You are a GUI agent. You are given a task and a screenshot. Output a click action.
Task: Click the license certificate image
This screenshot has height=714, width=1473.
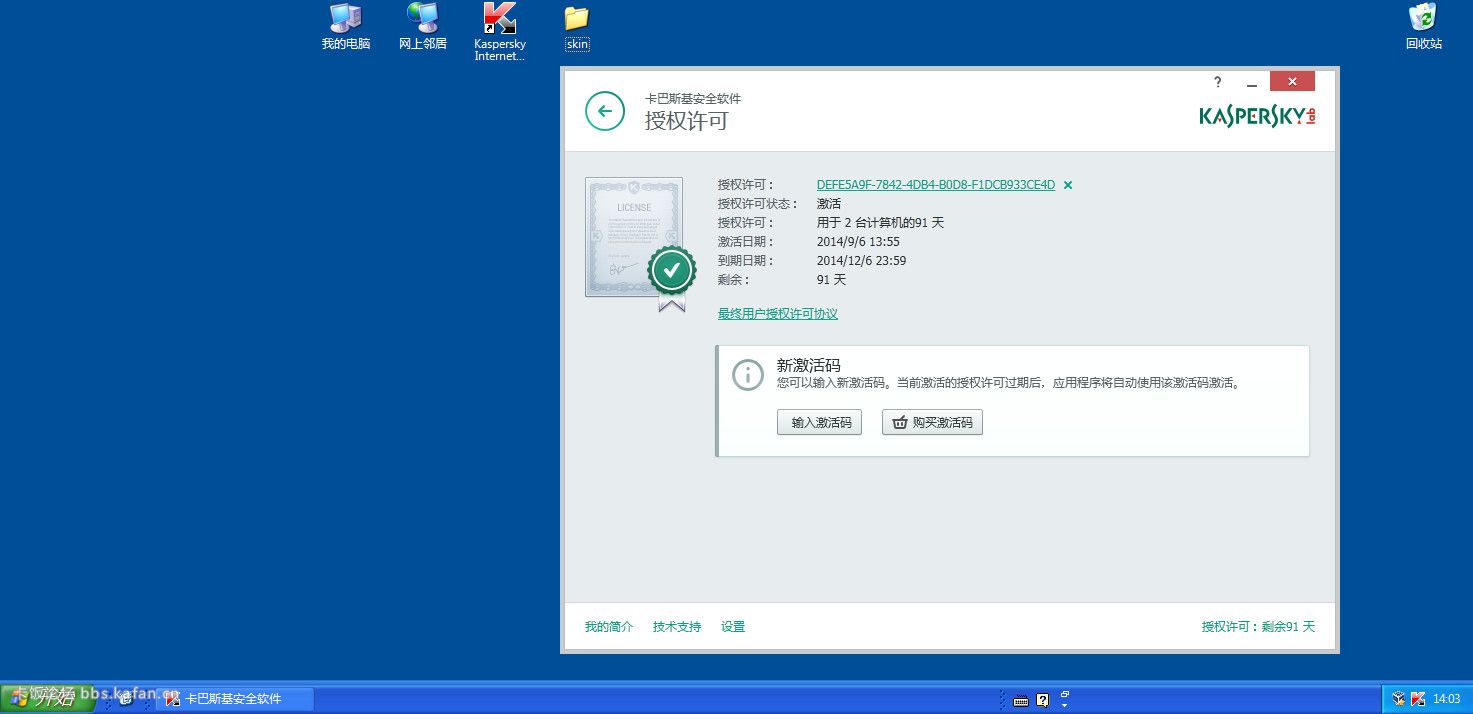click(x=640, y=243)
